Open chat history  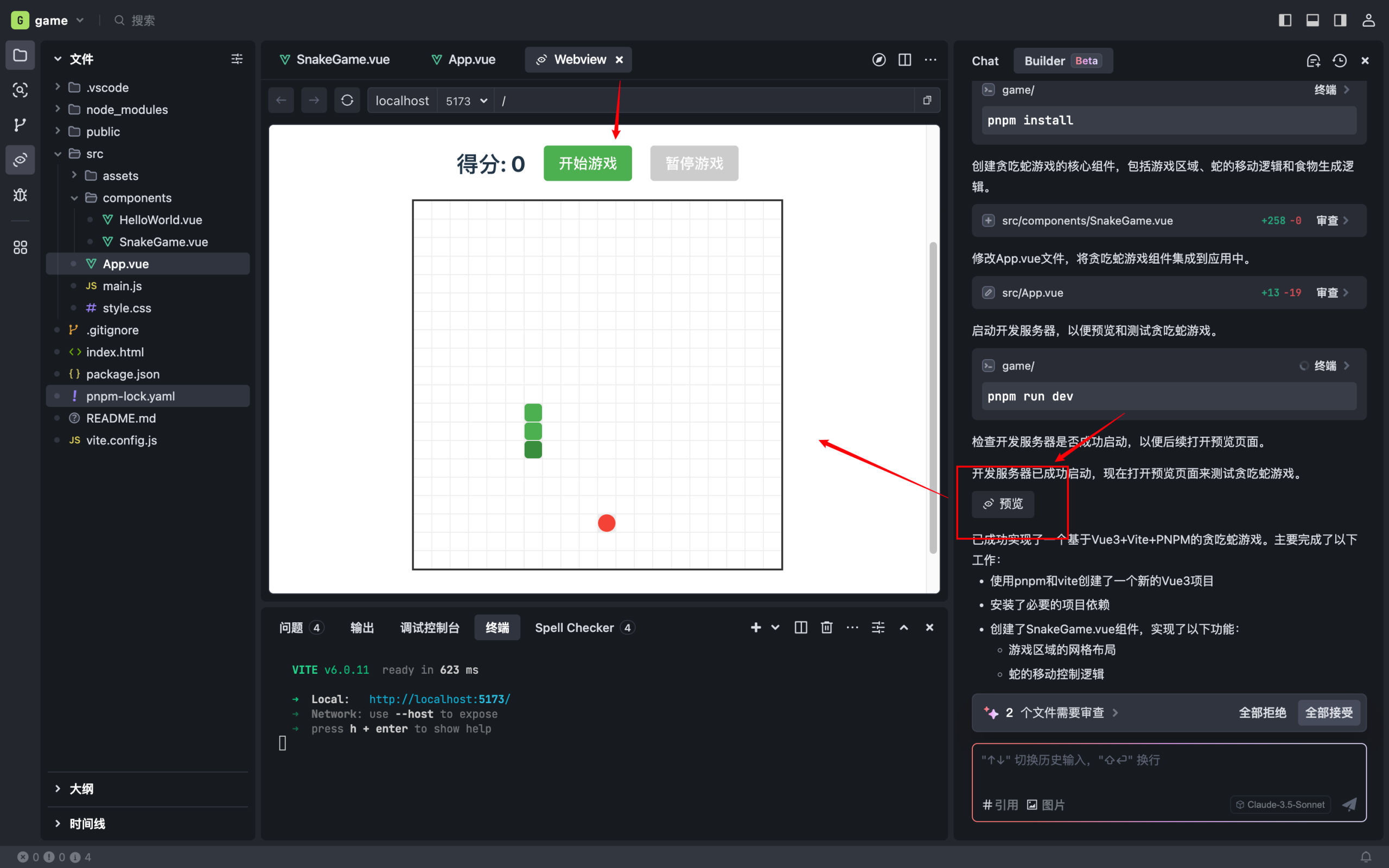tap(1340, 60)
